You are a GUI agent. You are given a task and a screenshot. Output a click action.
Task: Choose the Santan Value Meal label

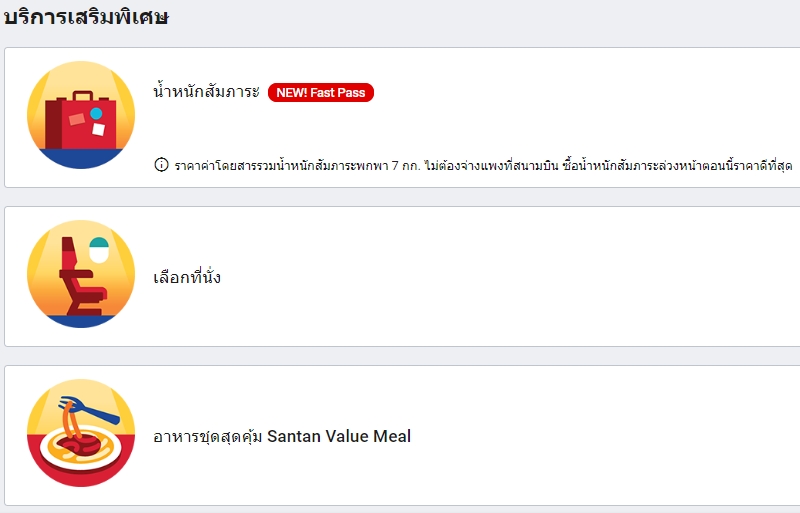pyautogui.click(x=282, y=436)
